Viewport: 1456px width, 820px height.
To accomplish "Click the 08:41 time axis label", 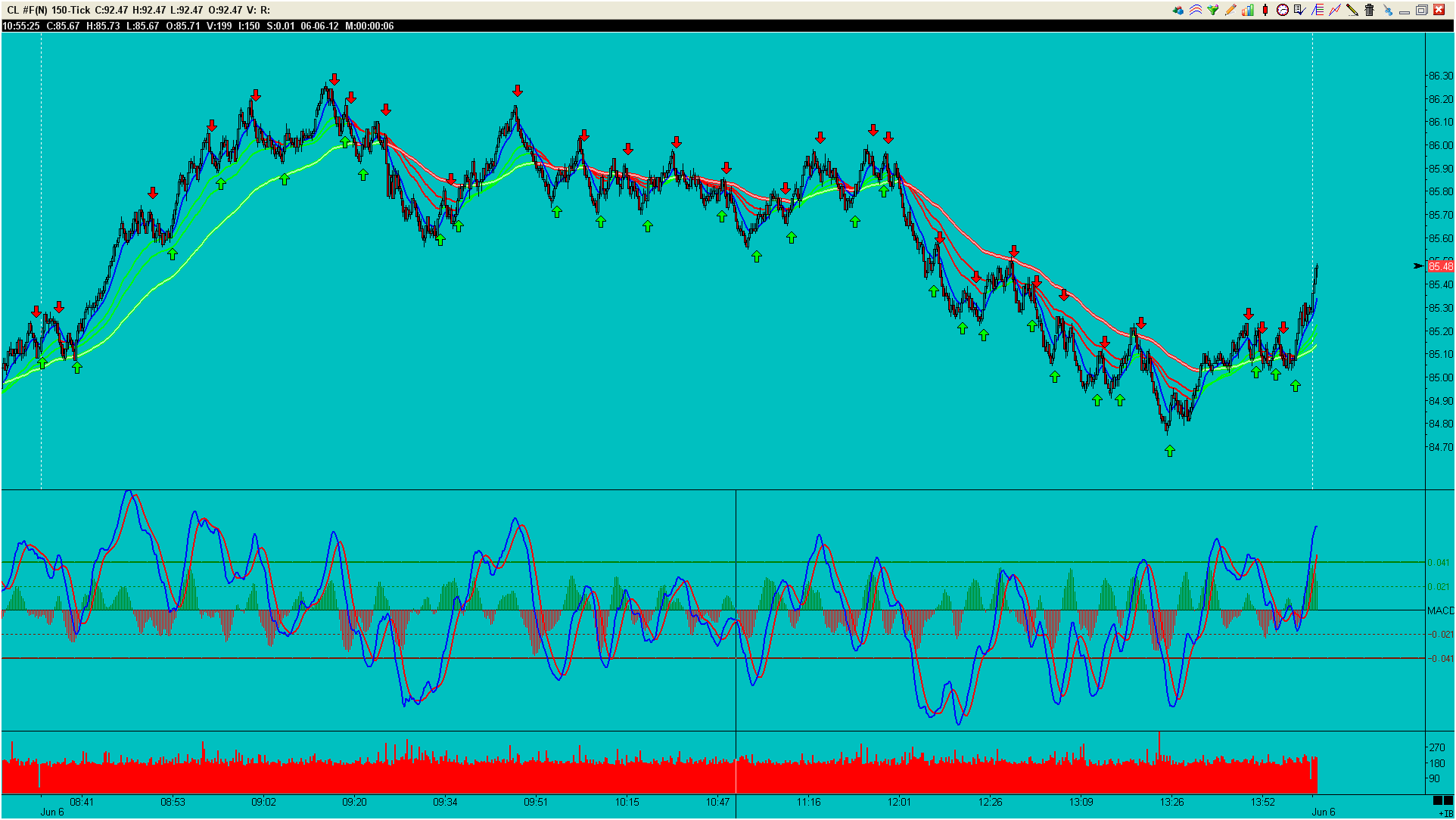I will click(82, 802).
